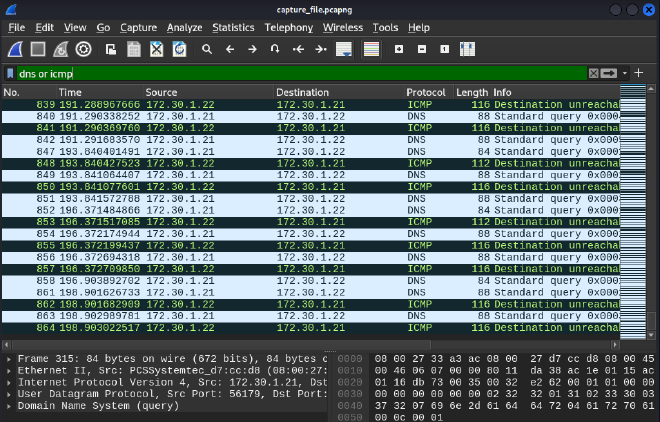
Task: Sort by the Time column header
Action: click(100, 92)
